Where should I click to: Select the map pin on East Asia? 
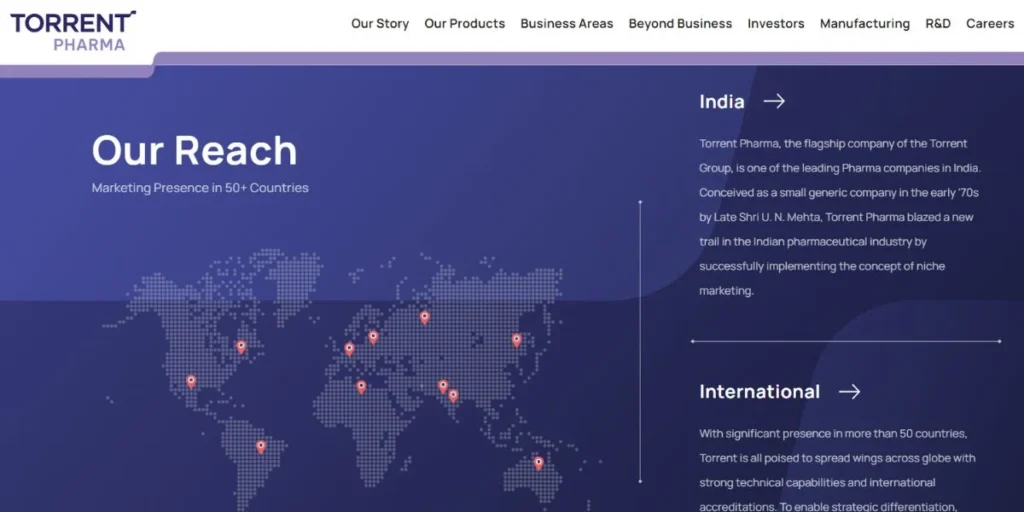click(x=517, y=340)
